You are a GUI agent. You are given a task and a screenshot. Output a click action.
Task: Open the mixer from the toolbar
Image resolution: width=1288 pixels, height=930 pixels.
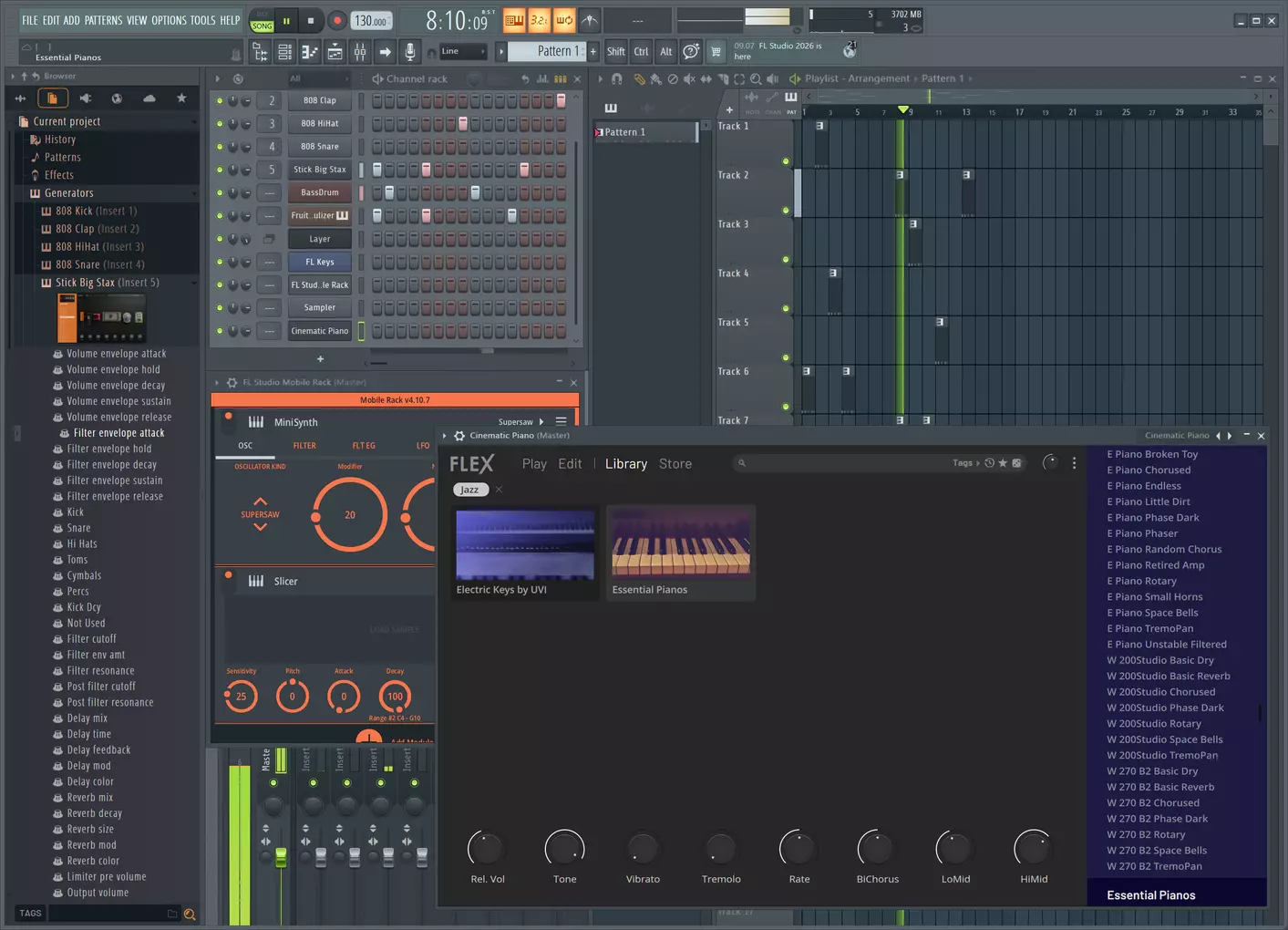[360, 52]
